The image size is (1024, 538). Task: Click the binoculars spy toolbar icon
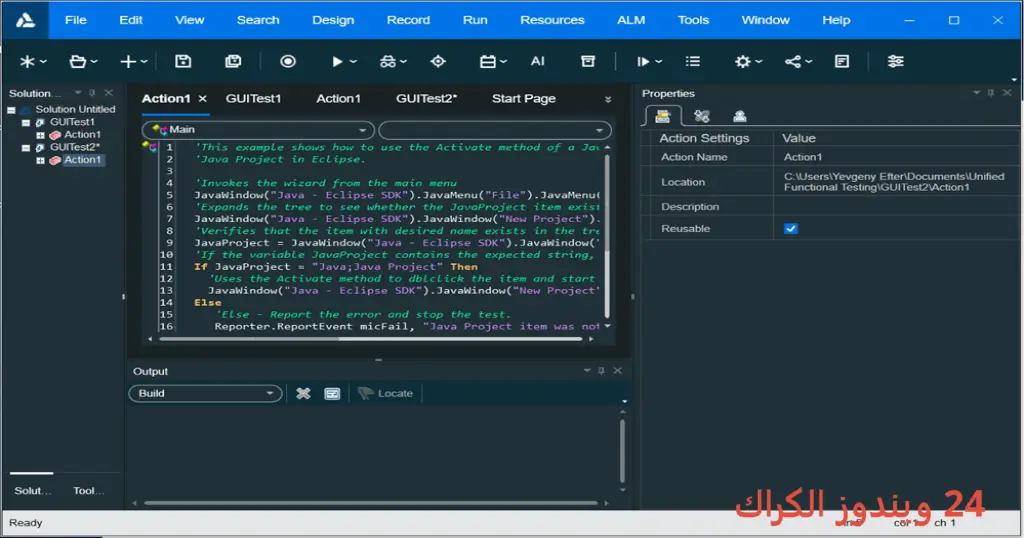tap(388, 61)
